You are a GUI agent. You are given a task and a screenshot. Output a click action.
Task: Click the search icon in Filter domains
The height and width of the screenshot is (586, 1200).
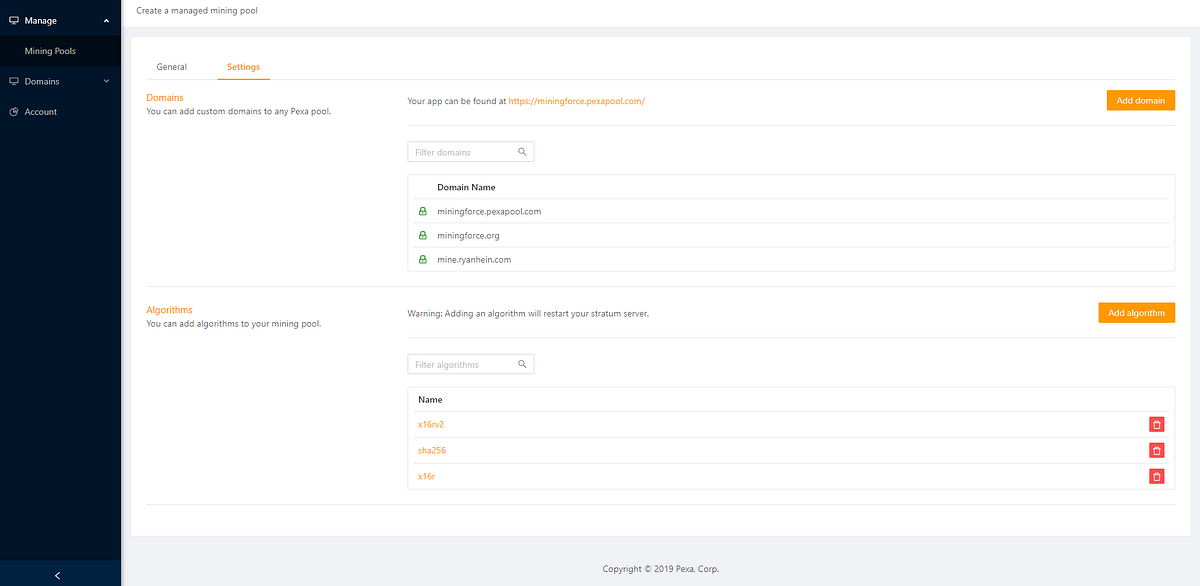point(522,152)
